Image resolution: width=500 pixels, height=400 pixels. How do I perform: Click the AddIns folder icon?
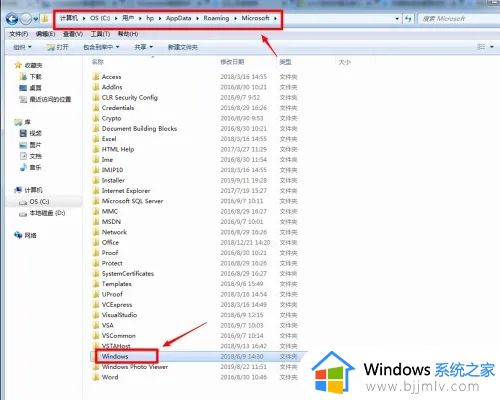click(96, 87)
